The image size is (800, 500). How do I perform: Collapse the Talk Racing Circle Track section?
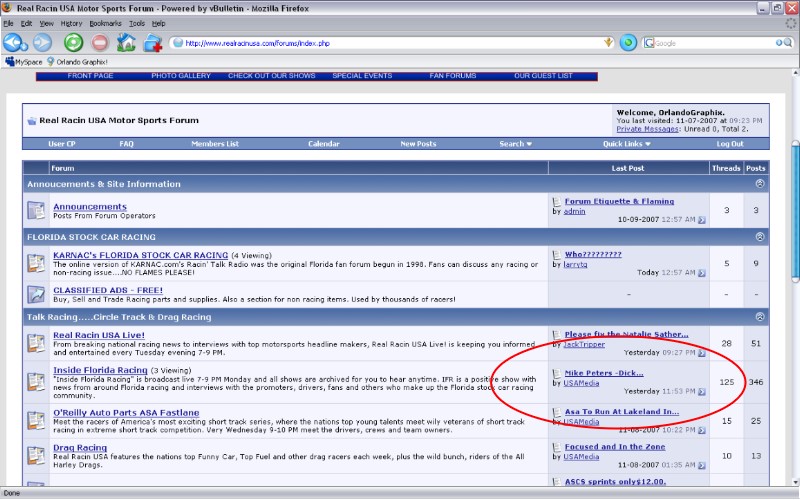point(759,317)
